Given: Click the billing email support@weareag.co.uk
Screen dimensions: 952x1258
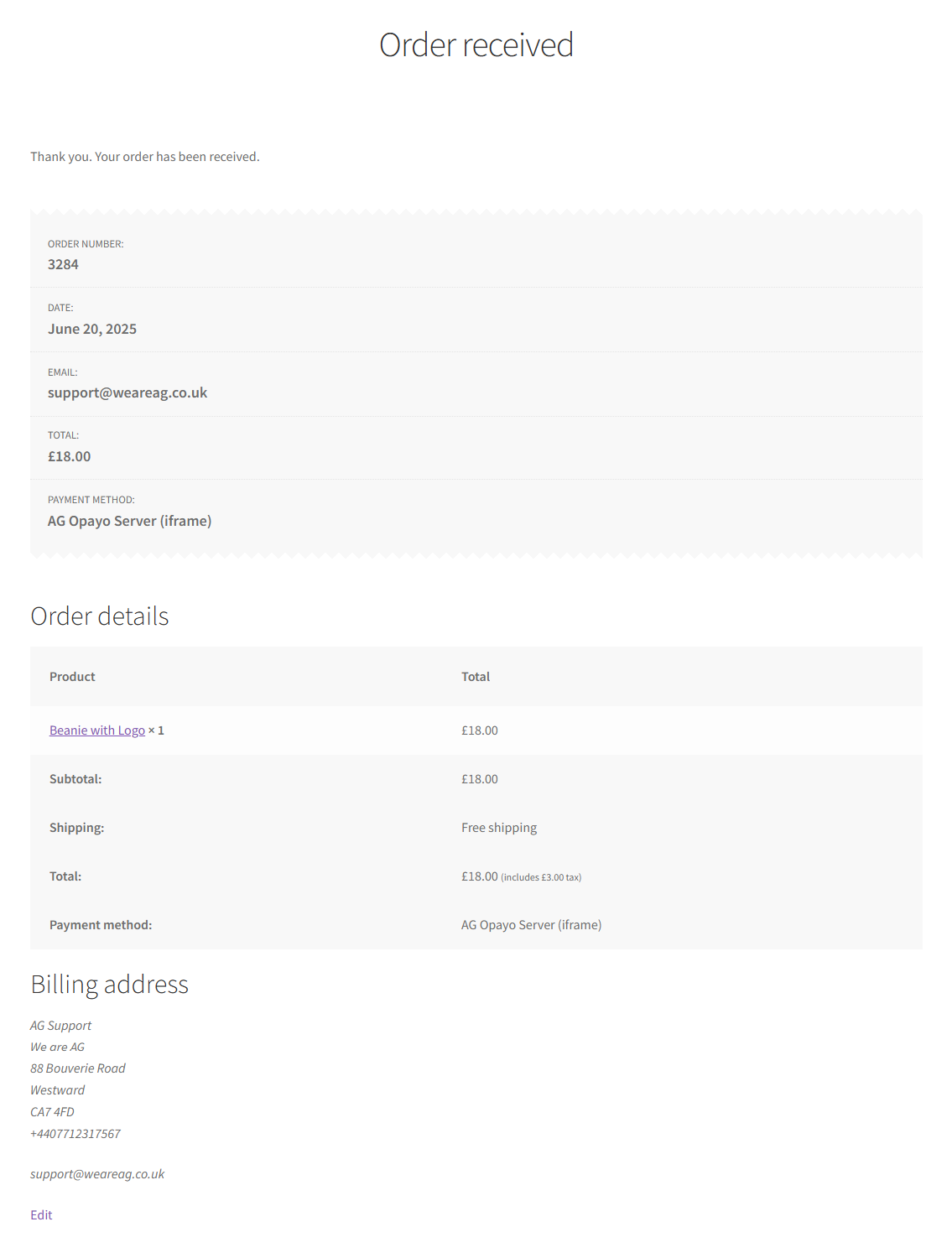Looking at the screenshot, I should click(x=97, y=1174).
